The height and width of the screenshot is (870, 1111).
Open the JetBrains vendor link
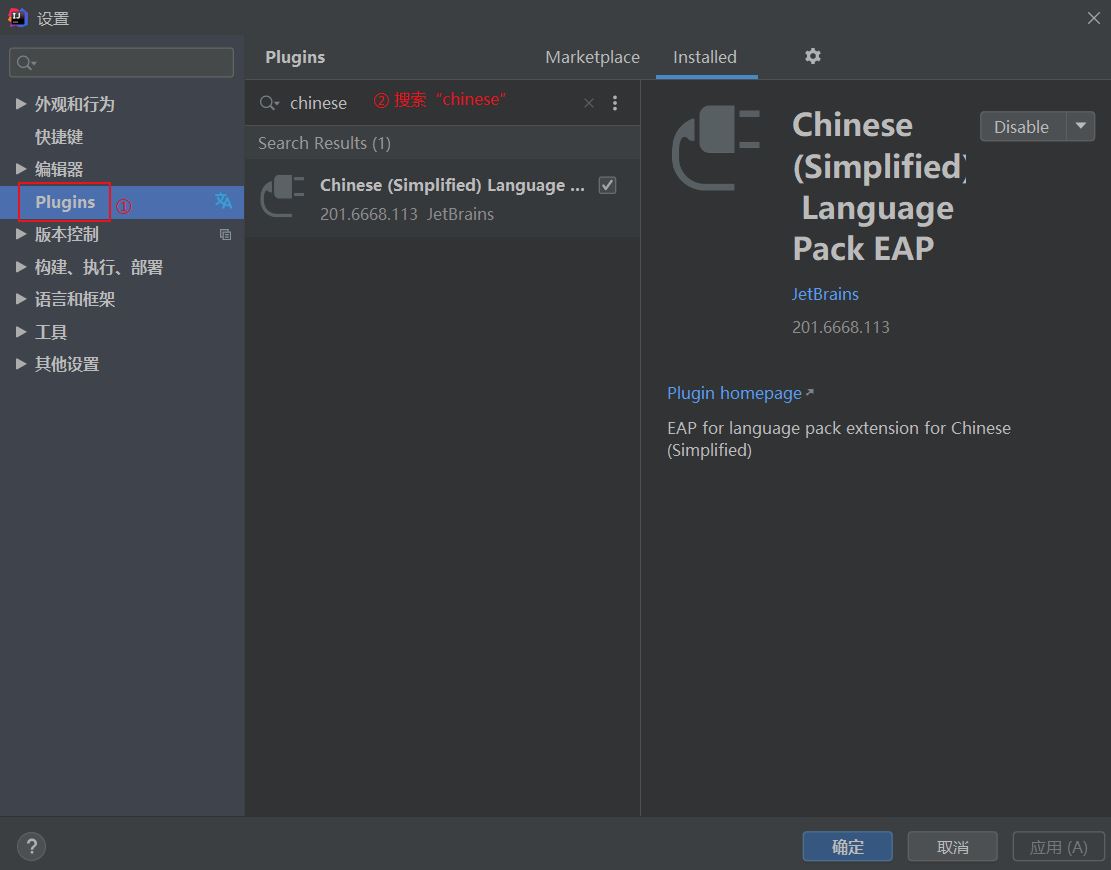(x=825, y=294)
